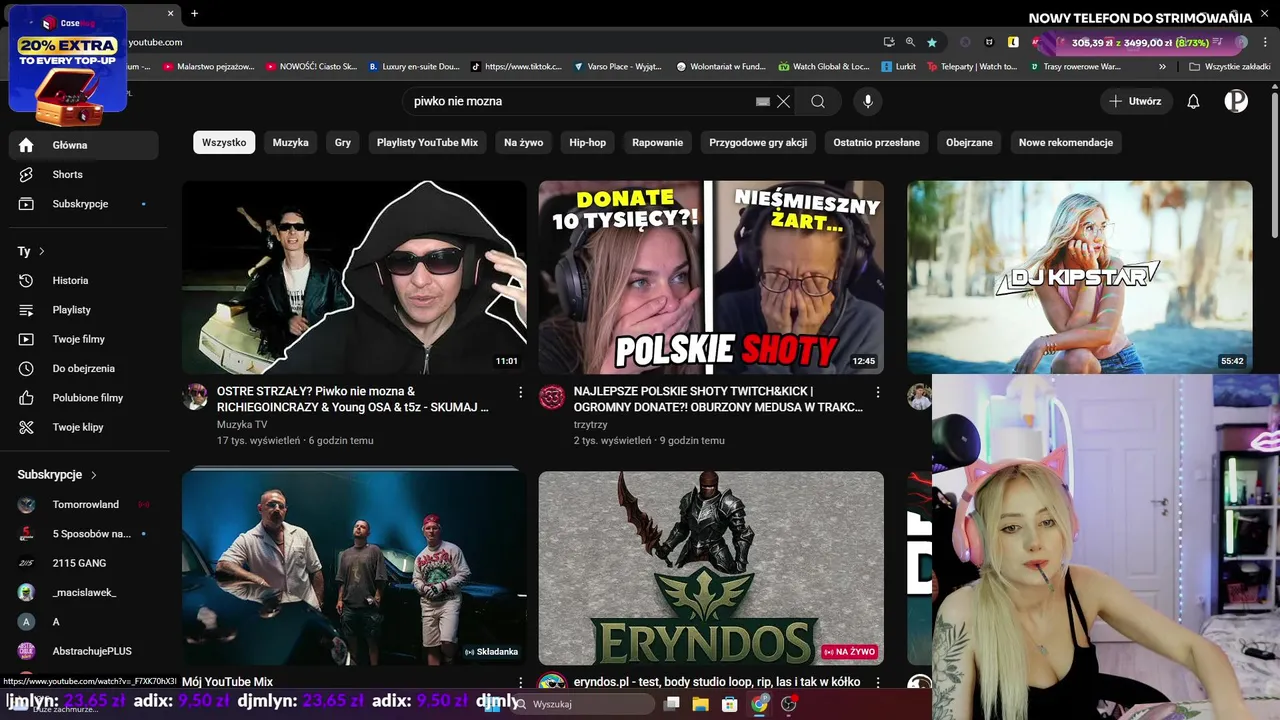
Task: Click the bookmark star in address bar
Action: tap(932, 42)
